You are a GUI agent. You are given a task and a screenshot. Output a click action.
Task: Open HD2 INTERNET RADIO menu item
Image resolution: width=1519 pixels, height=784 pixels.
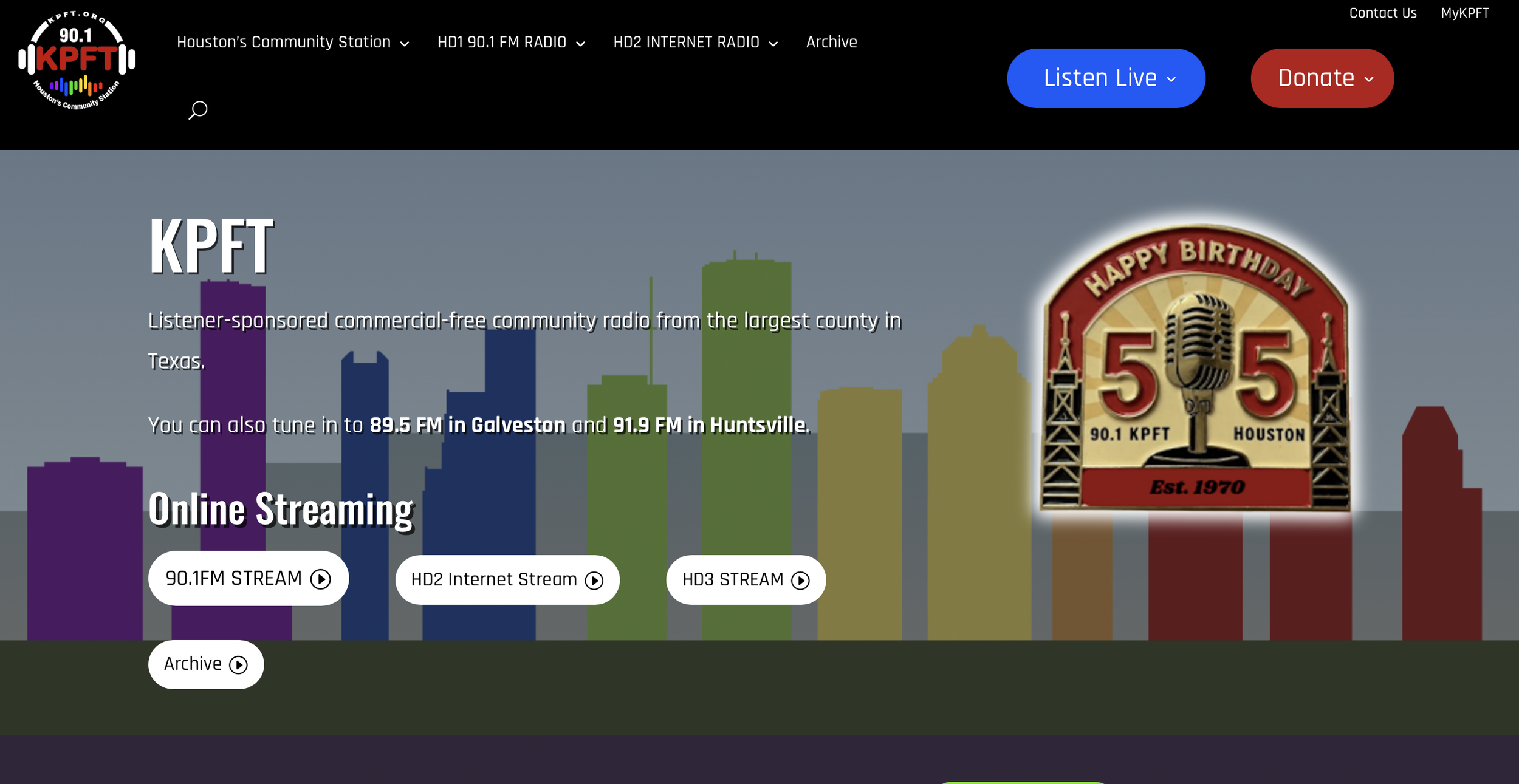(686, 42)
